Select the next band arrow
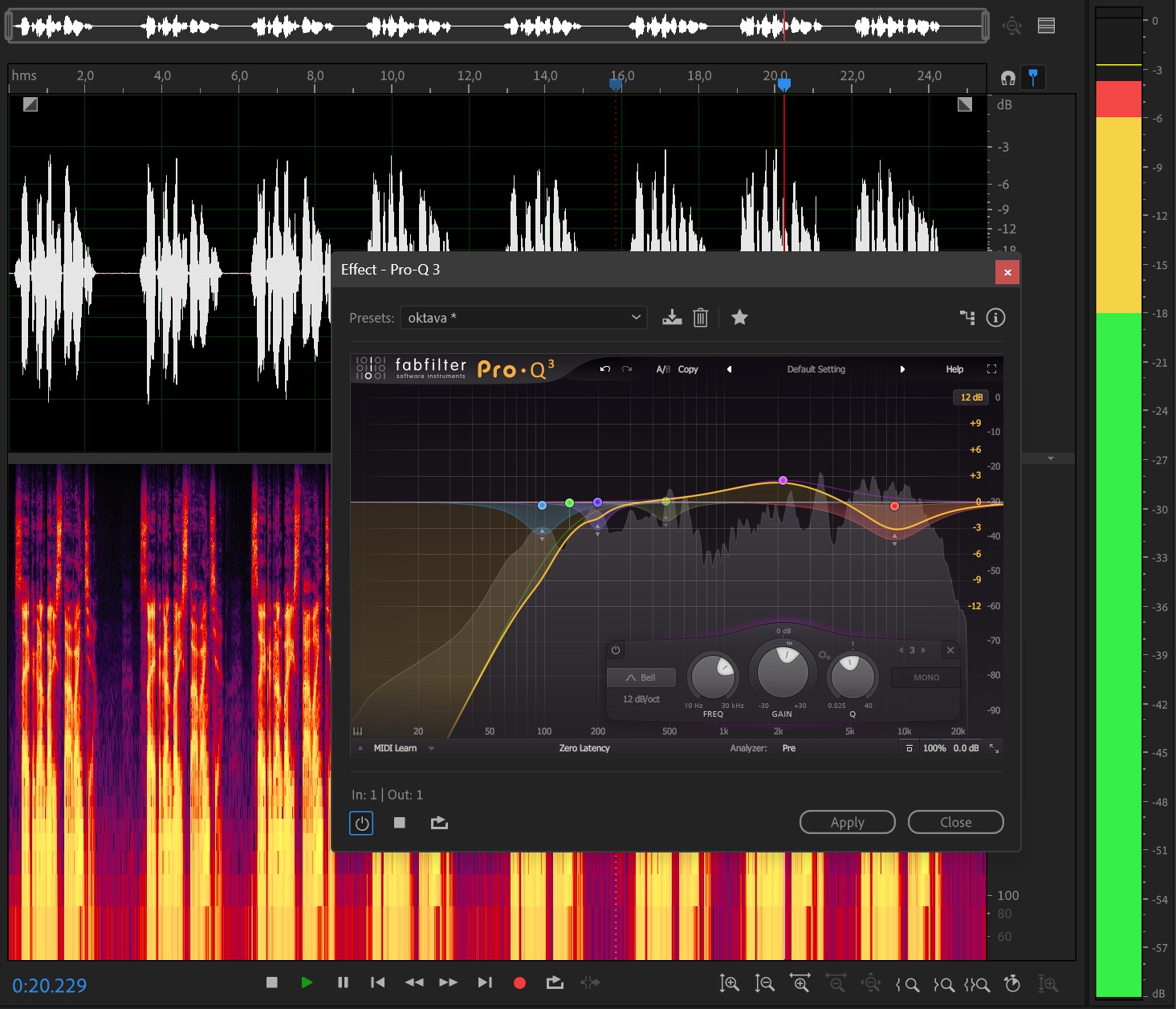This screenshot has height=1009, width=1176. pyautogui.click(x=923, y=650)
